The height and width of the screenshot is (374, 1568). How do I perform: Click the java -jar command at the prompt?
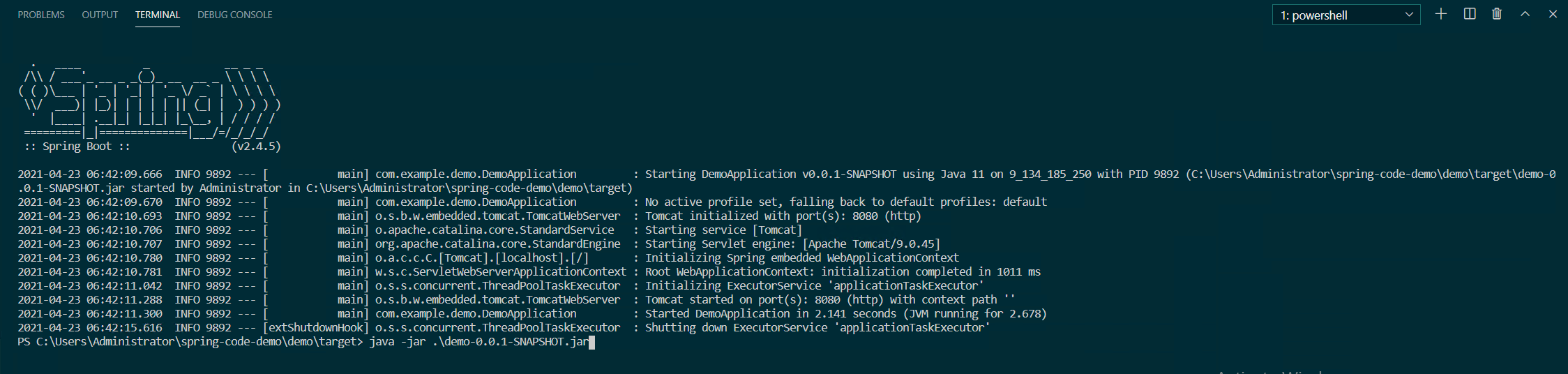click(x=478, y=342)
